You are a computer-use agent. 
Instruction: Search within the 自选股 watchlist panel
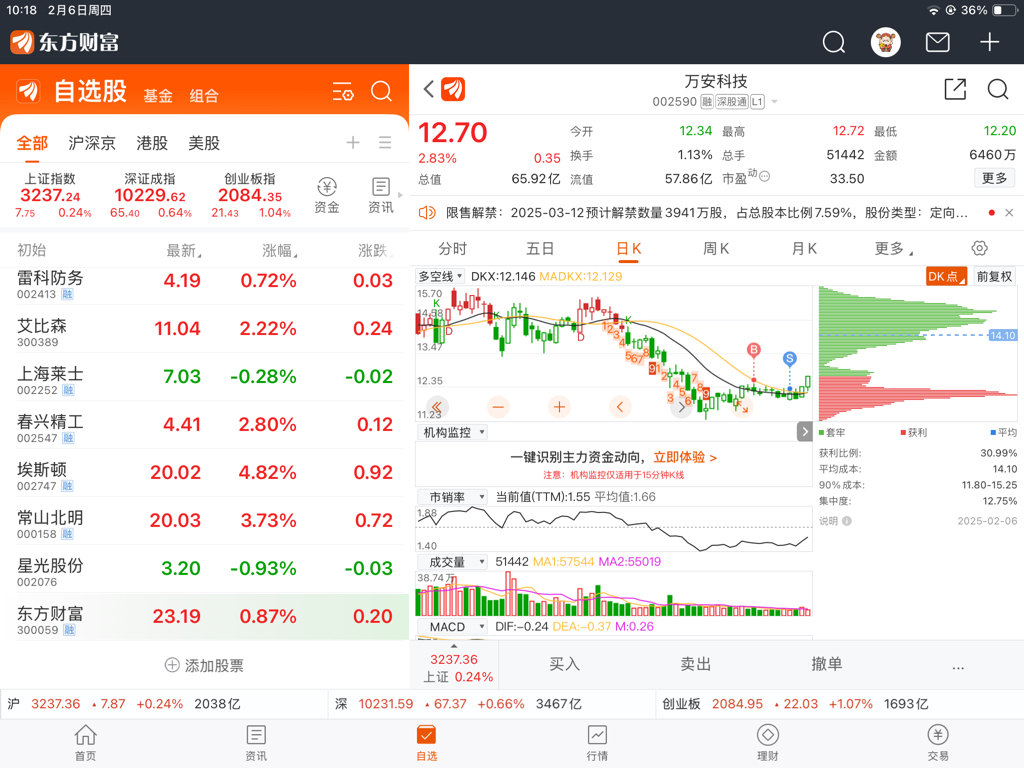(381, 91)
